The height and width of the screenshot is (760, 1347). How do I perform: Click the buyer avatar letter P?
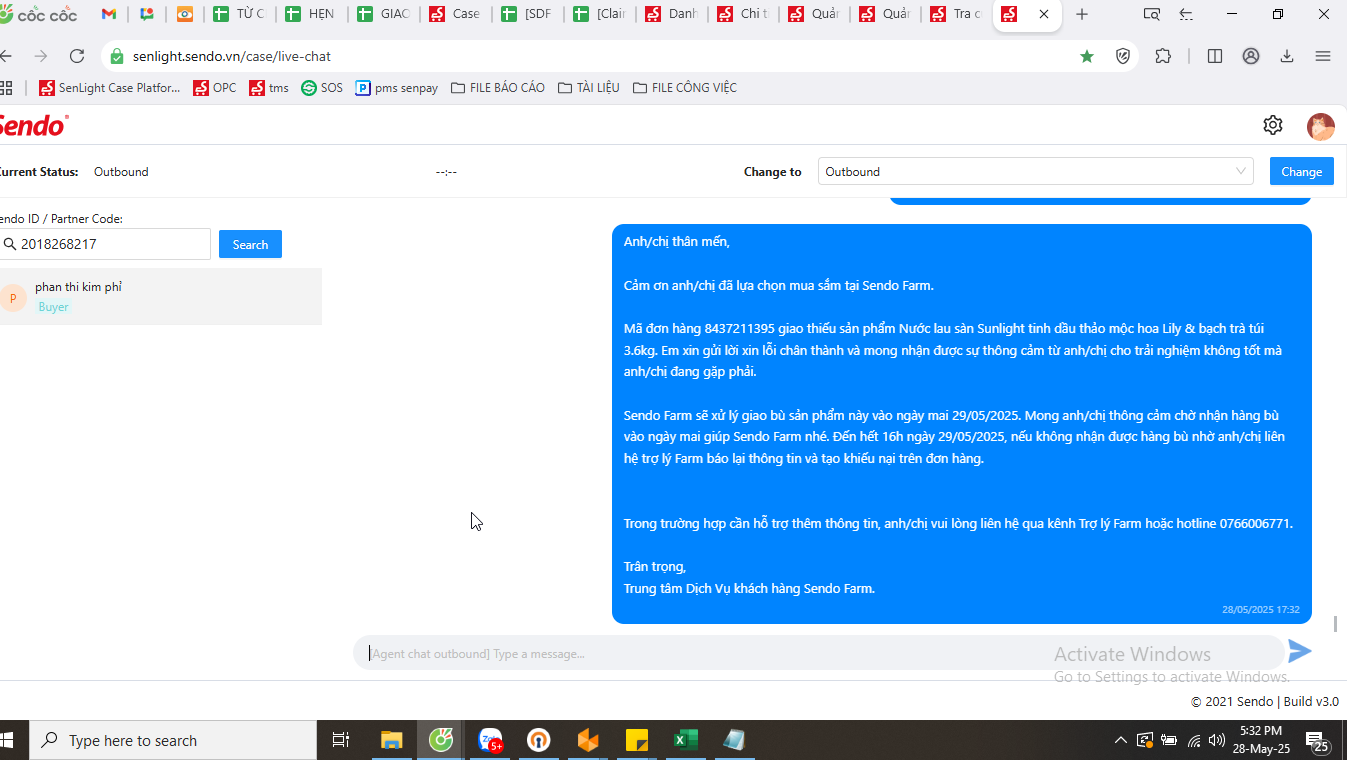13,298
